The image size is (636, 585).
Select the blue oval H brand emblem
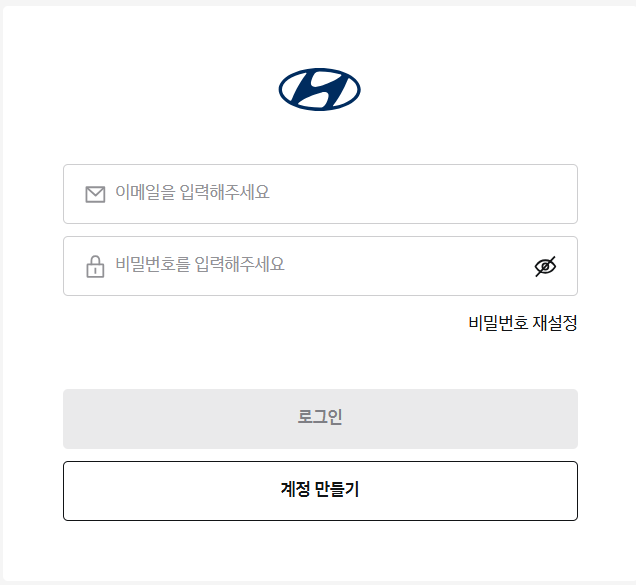320,89
